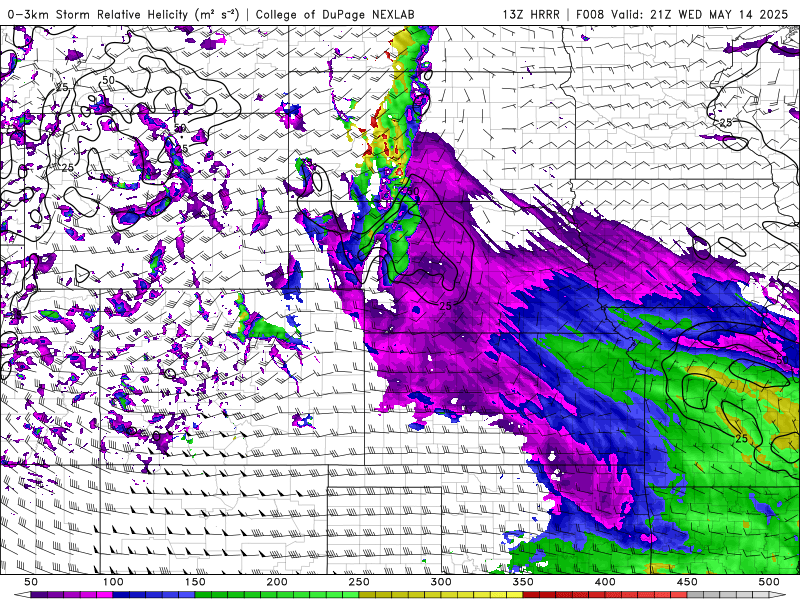Click the legend value "500"
Screen dimensions: 800x600
point(769,582)
